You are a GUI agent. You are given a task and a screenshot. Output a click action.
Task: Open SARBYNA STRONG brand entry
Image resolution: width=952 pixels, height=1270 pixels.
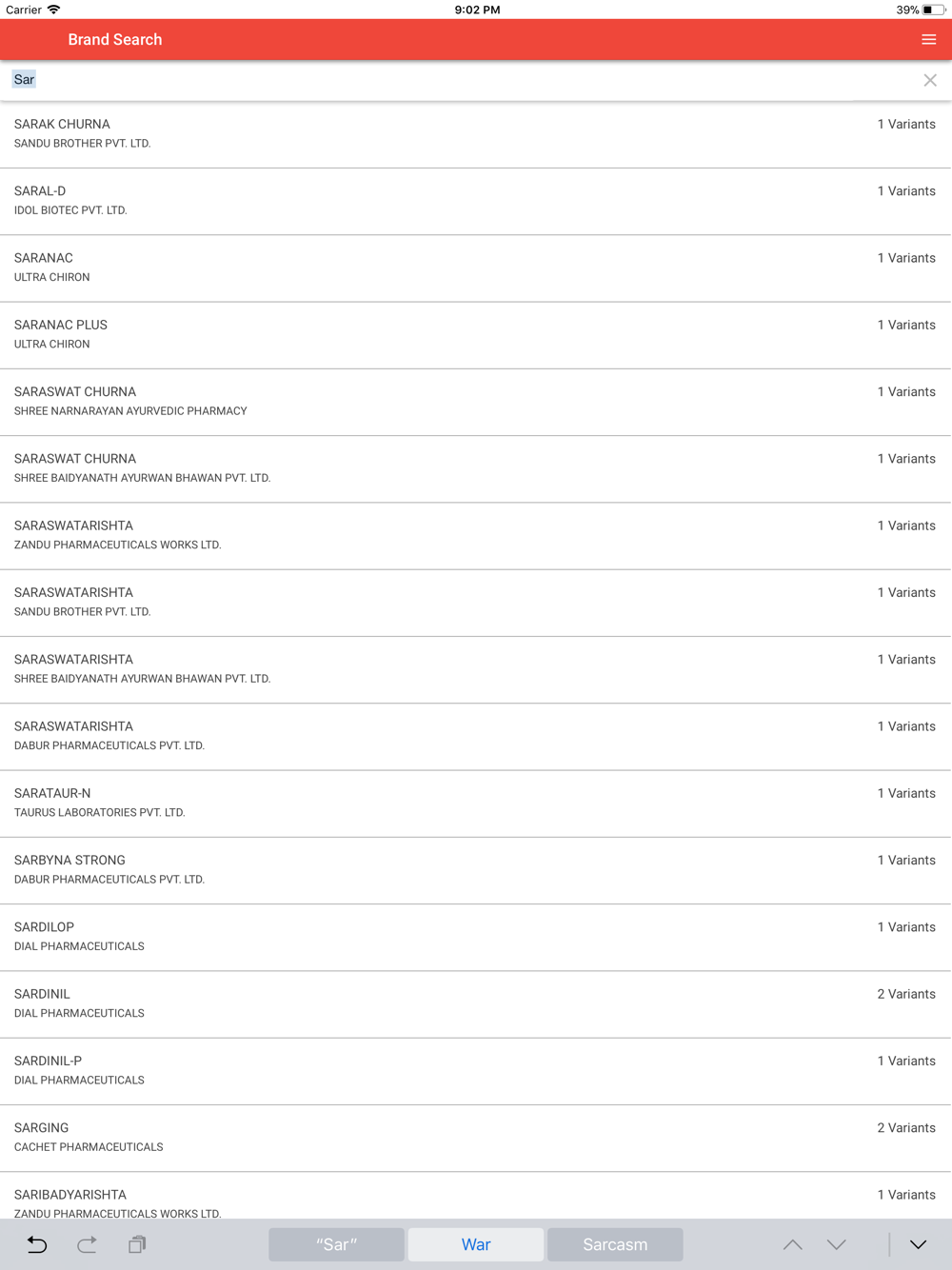pos(476,870)
